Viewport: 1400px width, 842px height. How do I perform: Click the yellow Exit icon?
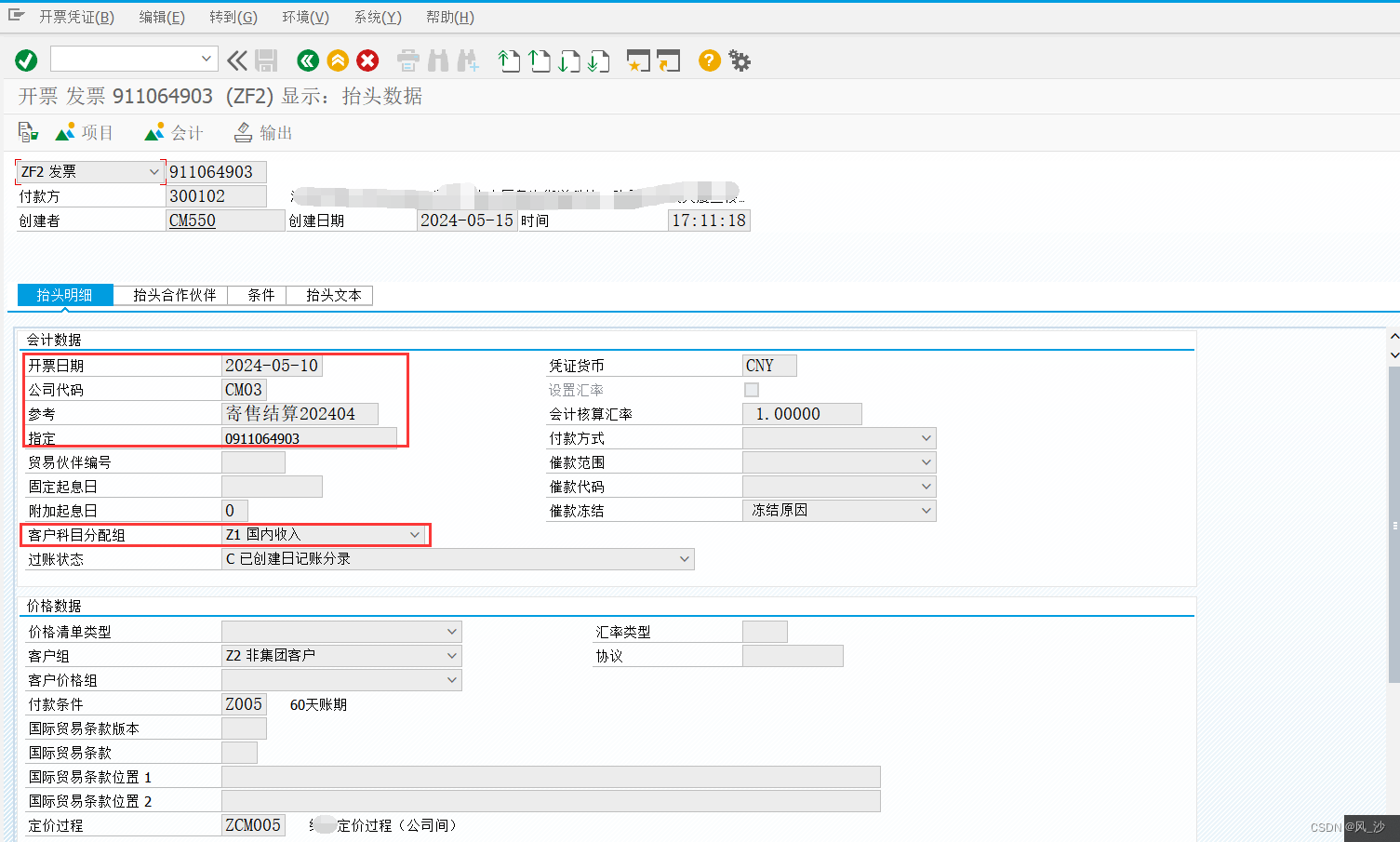[x=338, y=60]
